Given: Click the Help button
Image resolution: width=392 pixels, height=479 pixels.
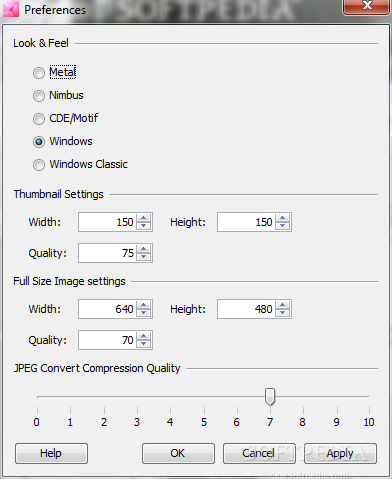Looking at the screenshot, I should [51, 453].
